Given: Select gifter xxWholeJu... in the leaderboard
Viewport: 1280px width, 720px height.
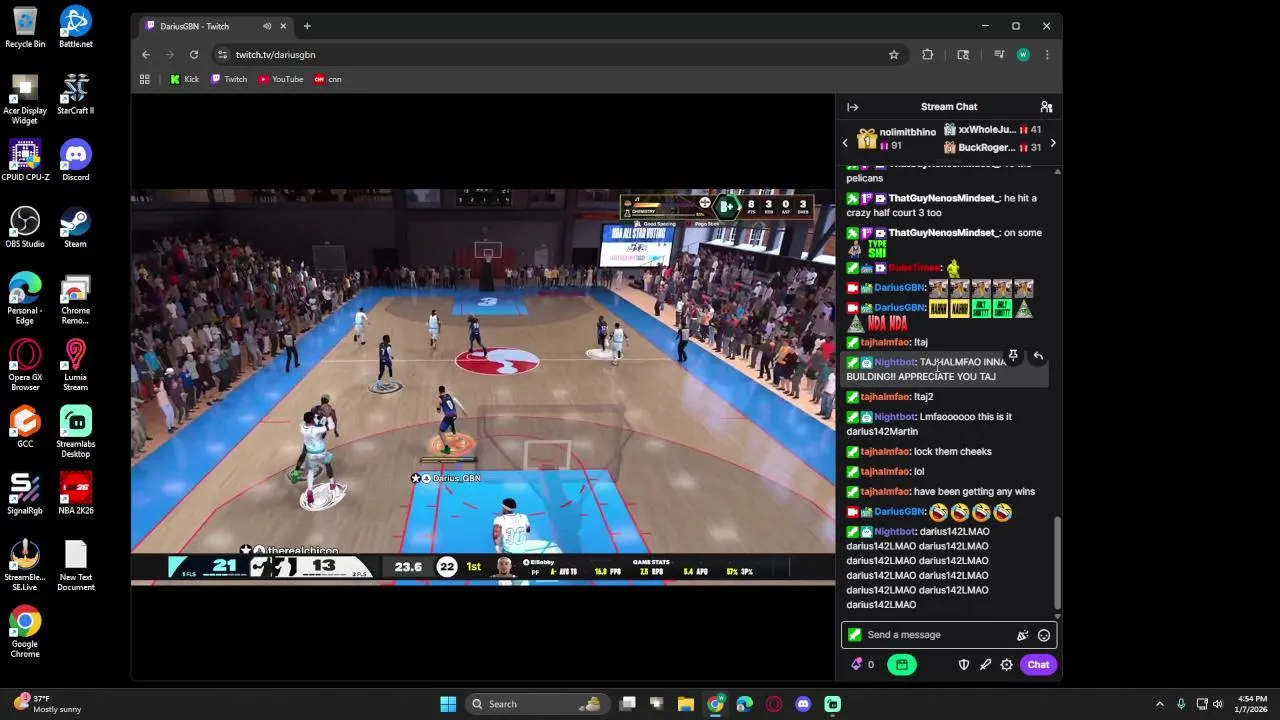Looking at the screenshot, I should (x=992, y=130).
